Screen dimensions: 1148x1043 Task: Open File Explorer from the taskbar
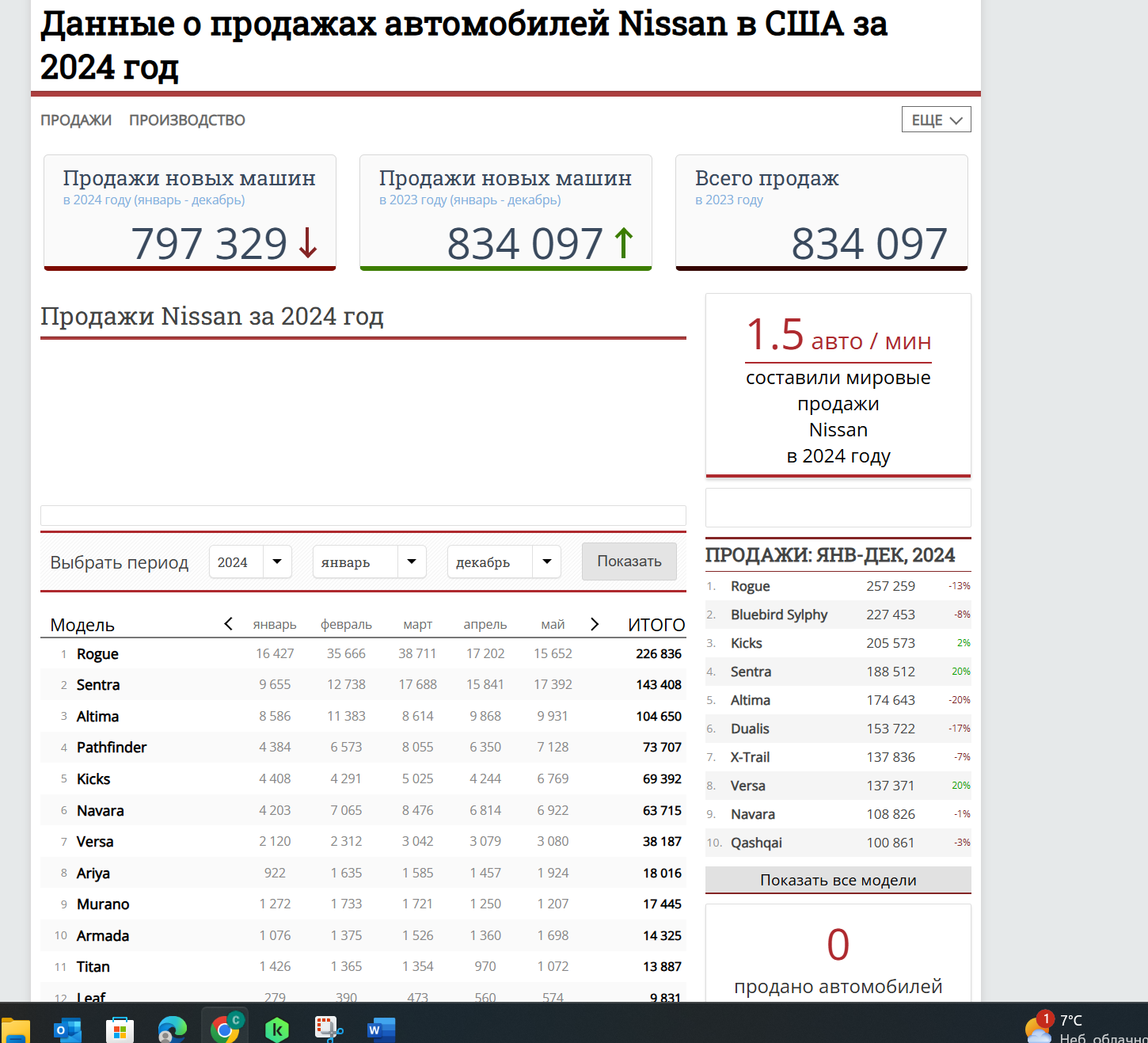pyautogui.click(x=16, y=1030)
